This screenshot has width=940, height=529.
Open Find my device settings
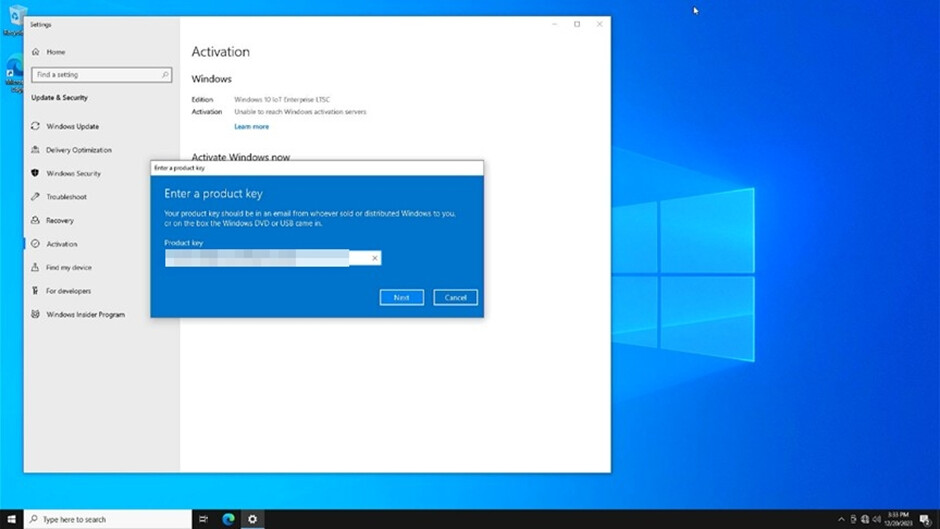point(69,267)
